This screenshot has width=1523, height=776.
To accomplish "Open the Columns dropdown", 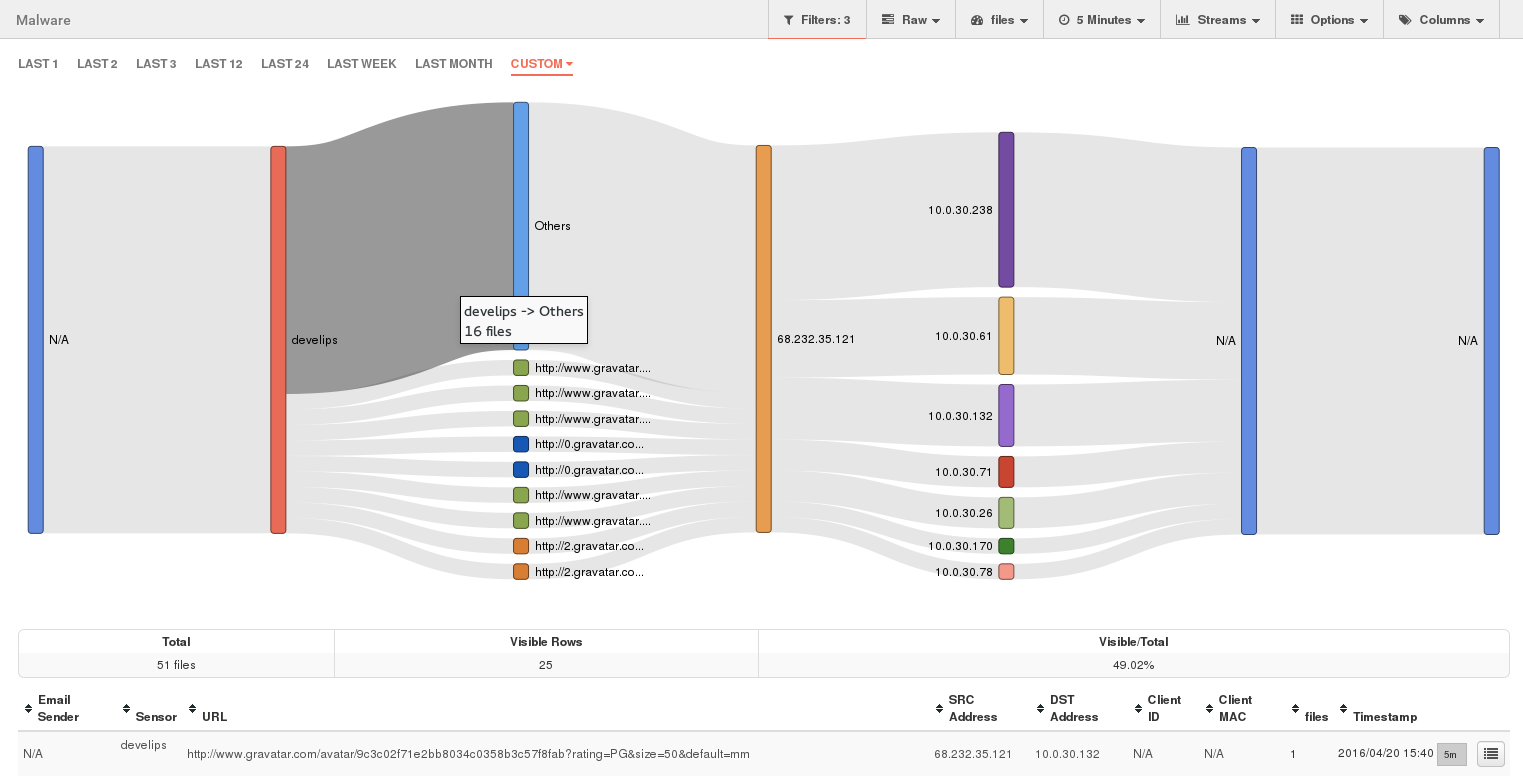I will [x=1441, y=20].
